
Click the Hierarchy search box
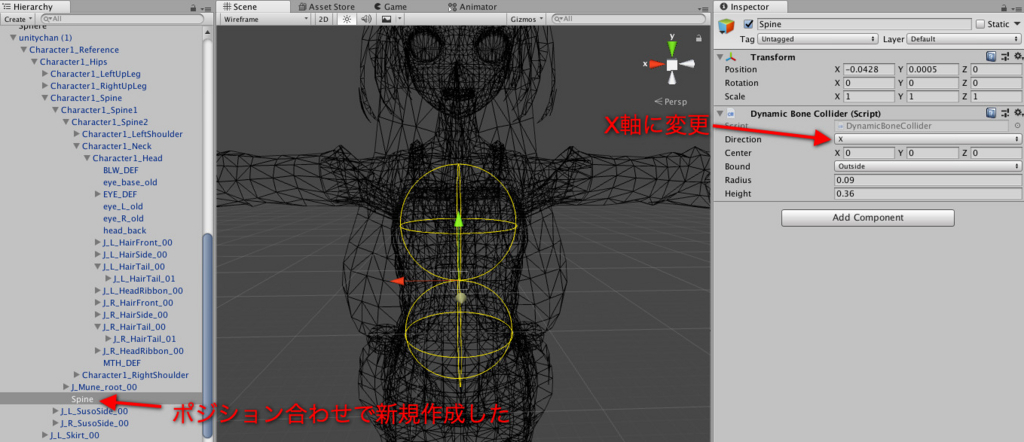click(121, 20)
